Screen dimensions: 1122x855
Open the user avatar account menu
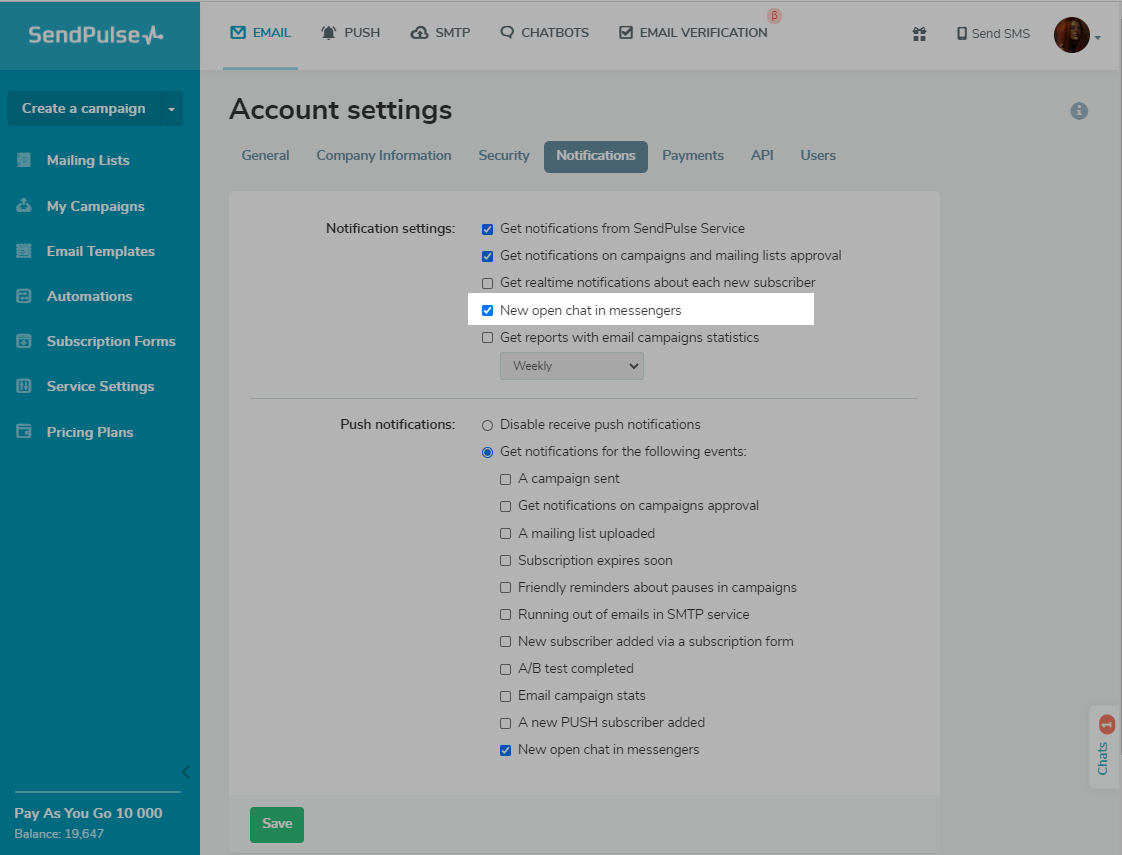1077,35
